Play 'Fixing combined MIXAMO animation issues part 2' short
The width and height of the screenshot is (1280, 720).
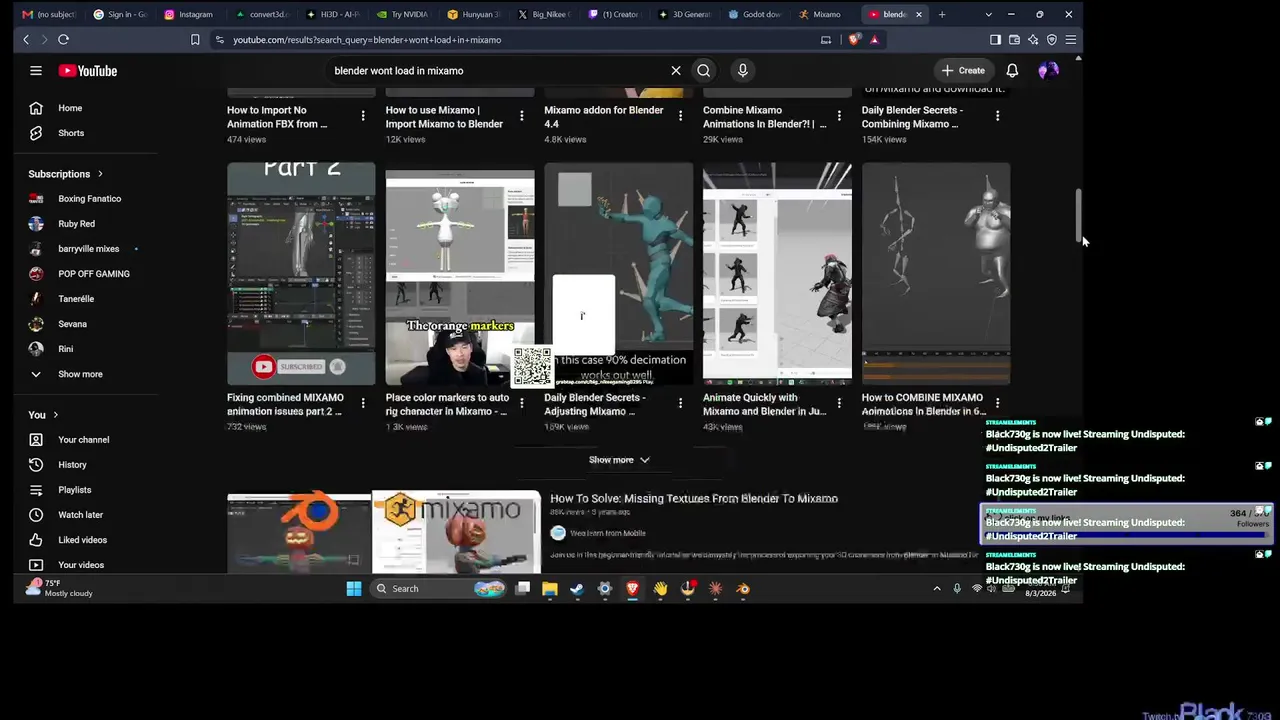[301, 273]
